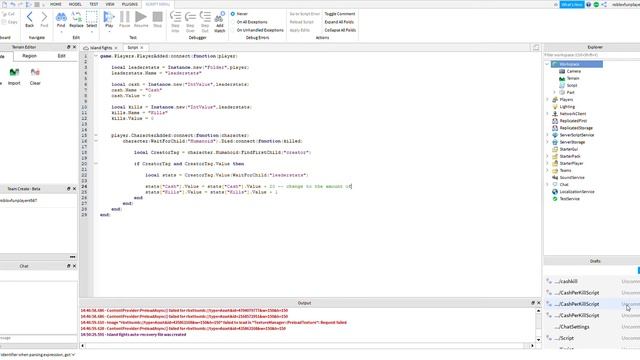This screenshot has width=640, height=360.
Task: Select the LocalizationService globe icon
Action: (x=555, y=192)
